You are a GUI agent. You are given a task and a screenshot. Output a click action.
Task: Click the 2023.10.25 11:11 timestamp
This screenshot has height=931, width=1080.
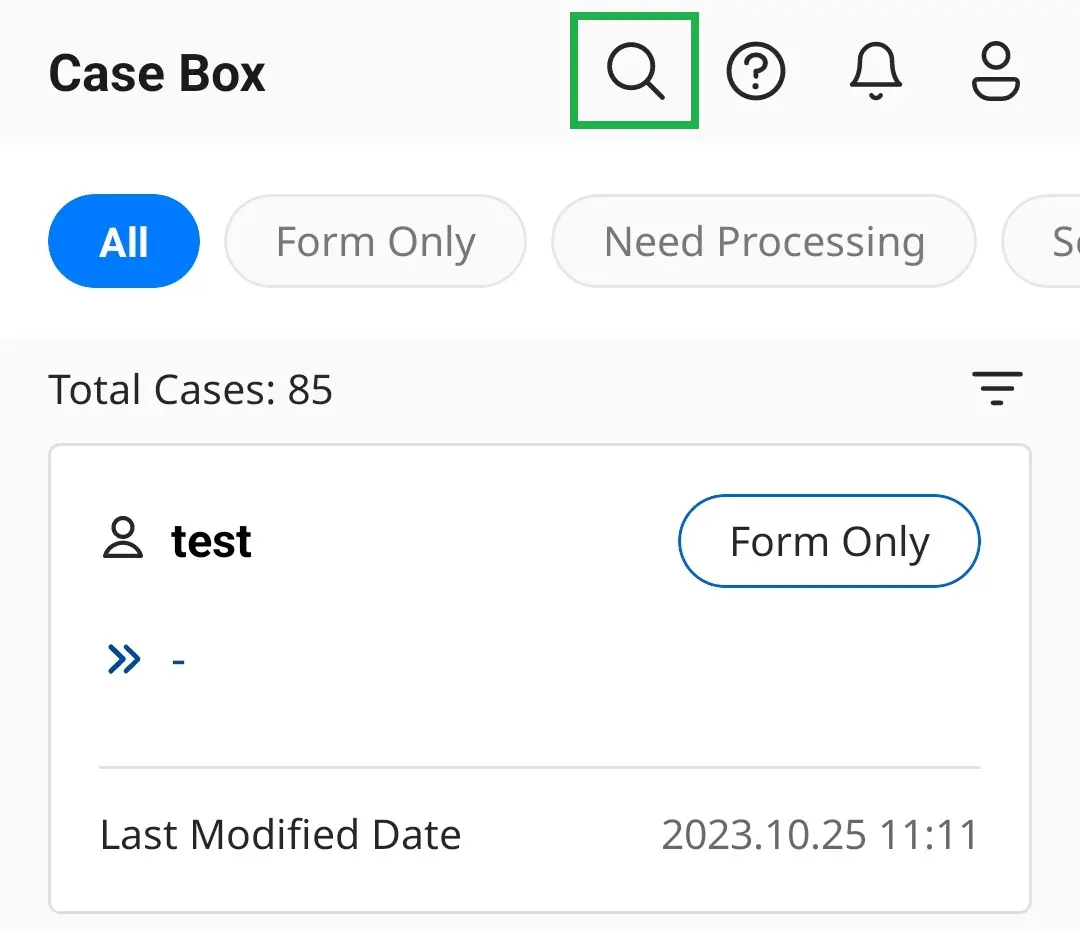pos(820,835)
